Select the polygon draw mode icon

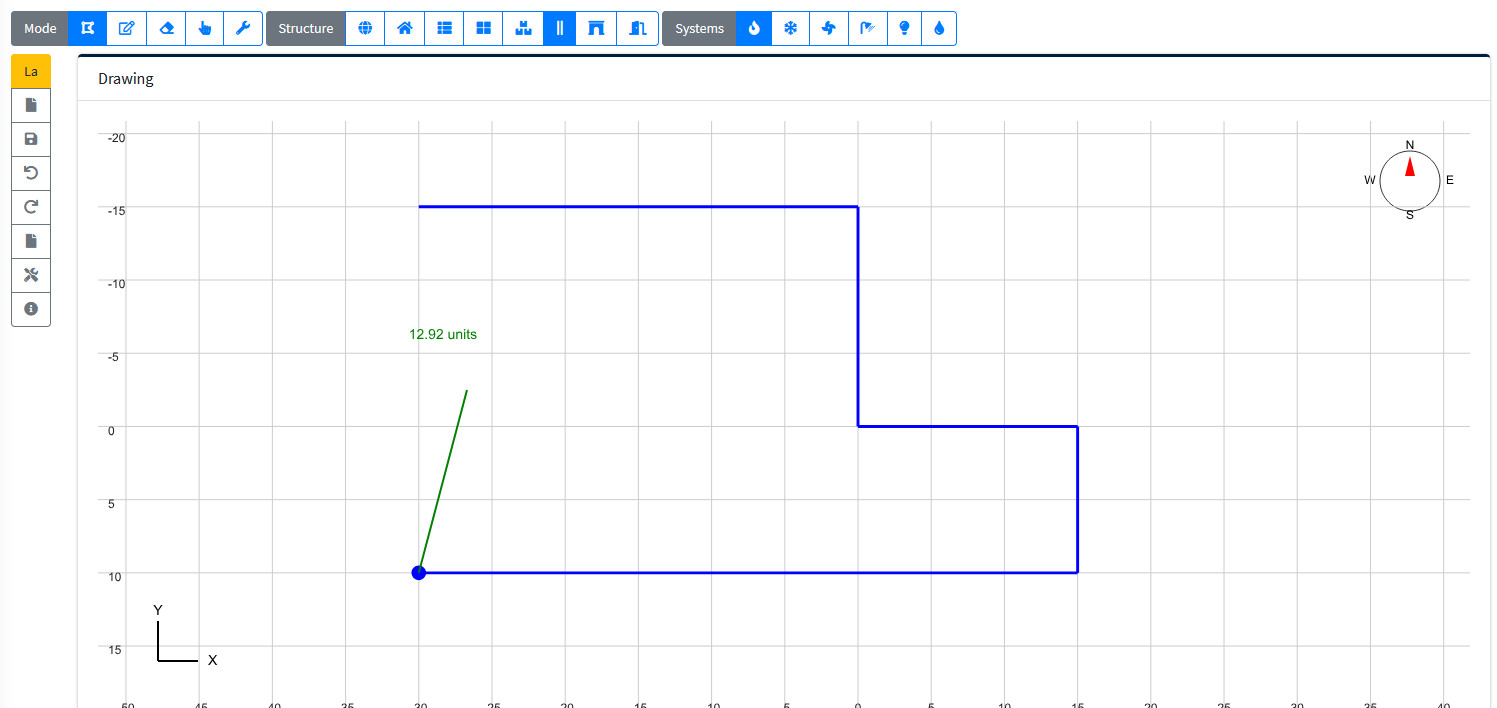coord(88,28)
